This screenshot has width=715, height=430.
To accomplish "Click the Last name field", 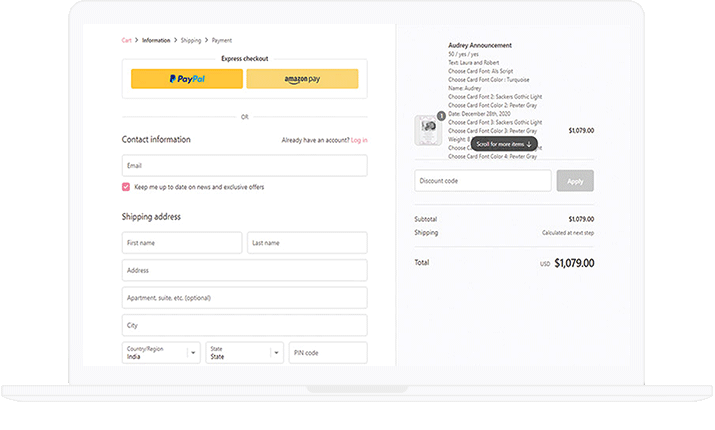I will coord(307,243).
